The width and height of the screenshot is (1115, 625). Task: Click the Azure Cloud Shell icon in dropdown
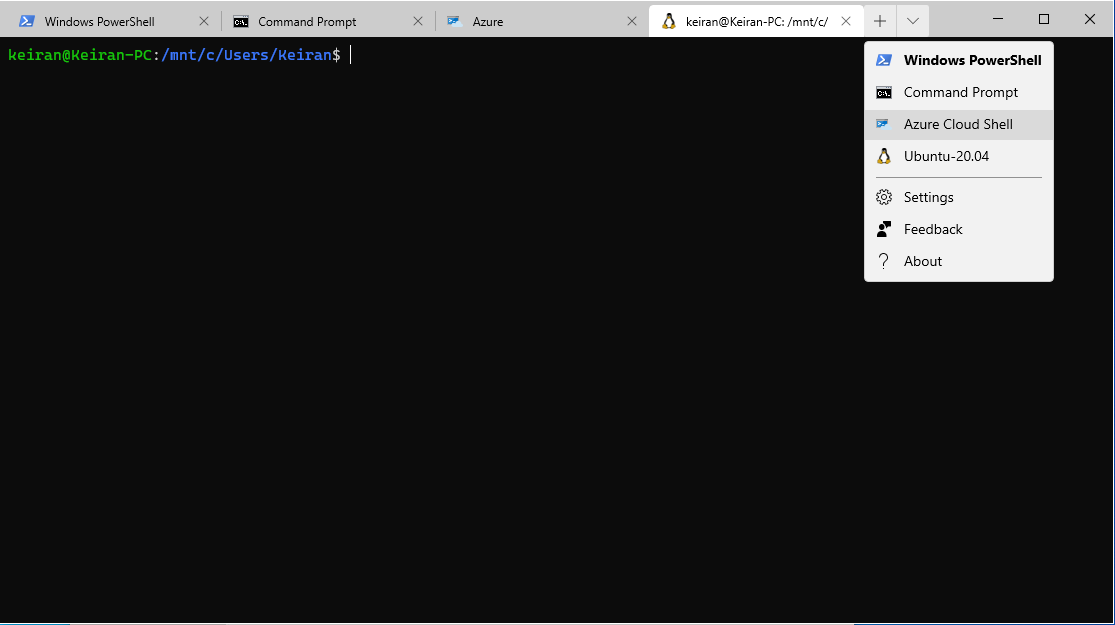tap(883, 124)
